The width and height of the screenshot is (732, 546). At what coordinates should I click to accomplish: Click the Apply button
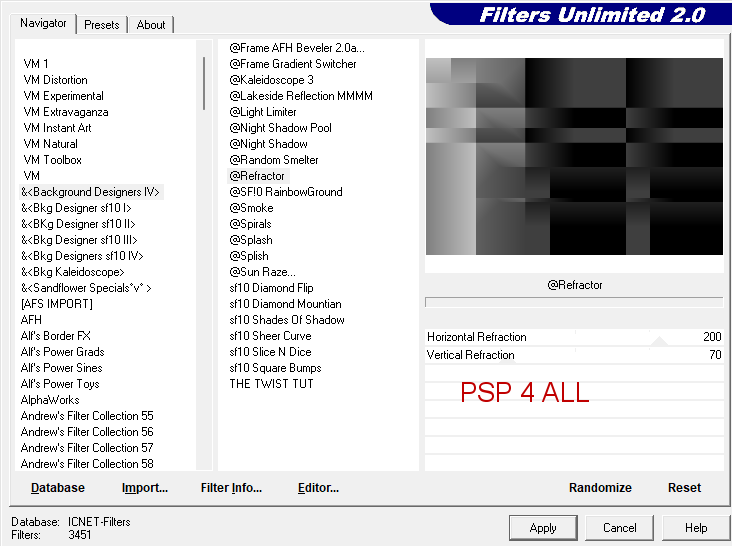point(543,527)
